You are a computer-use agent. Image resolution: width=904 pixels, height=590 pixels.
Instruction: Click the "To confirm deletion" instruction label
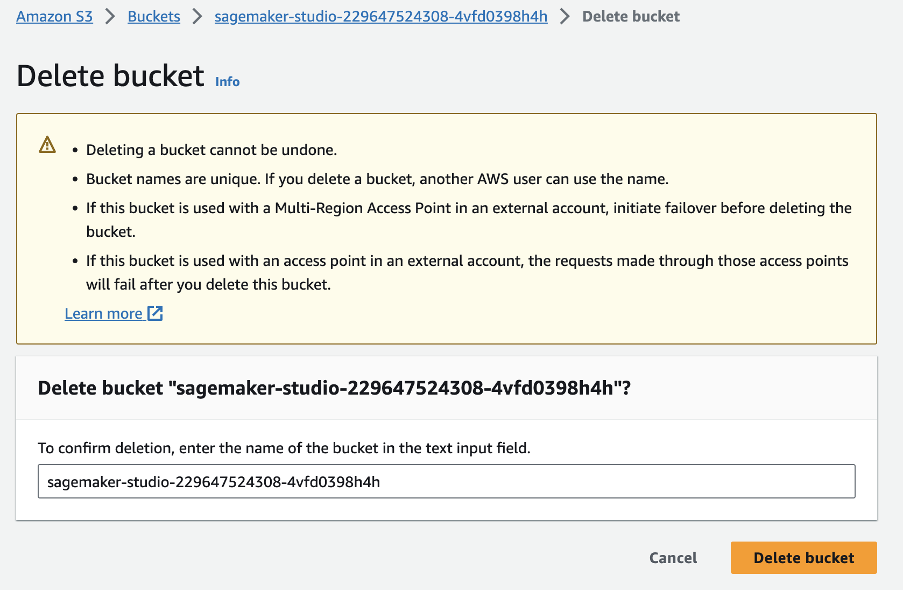(x=284, y=448)
